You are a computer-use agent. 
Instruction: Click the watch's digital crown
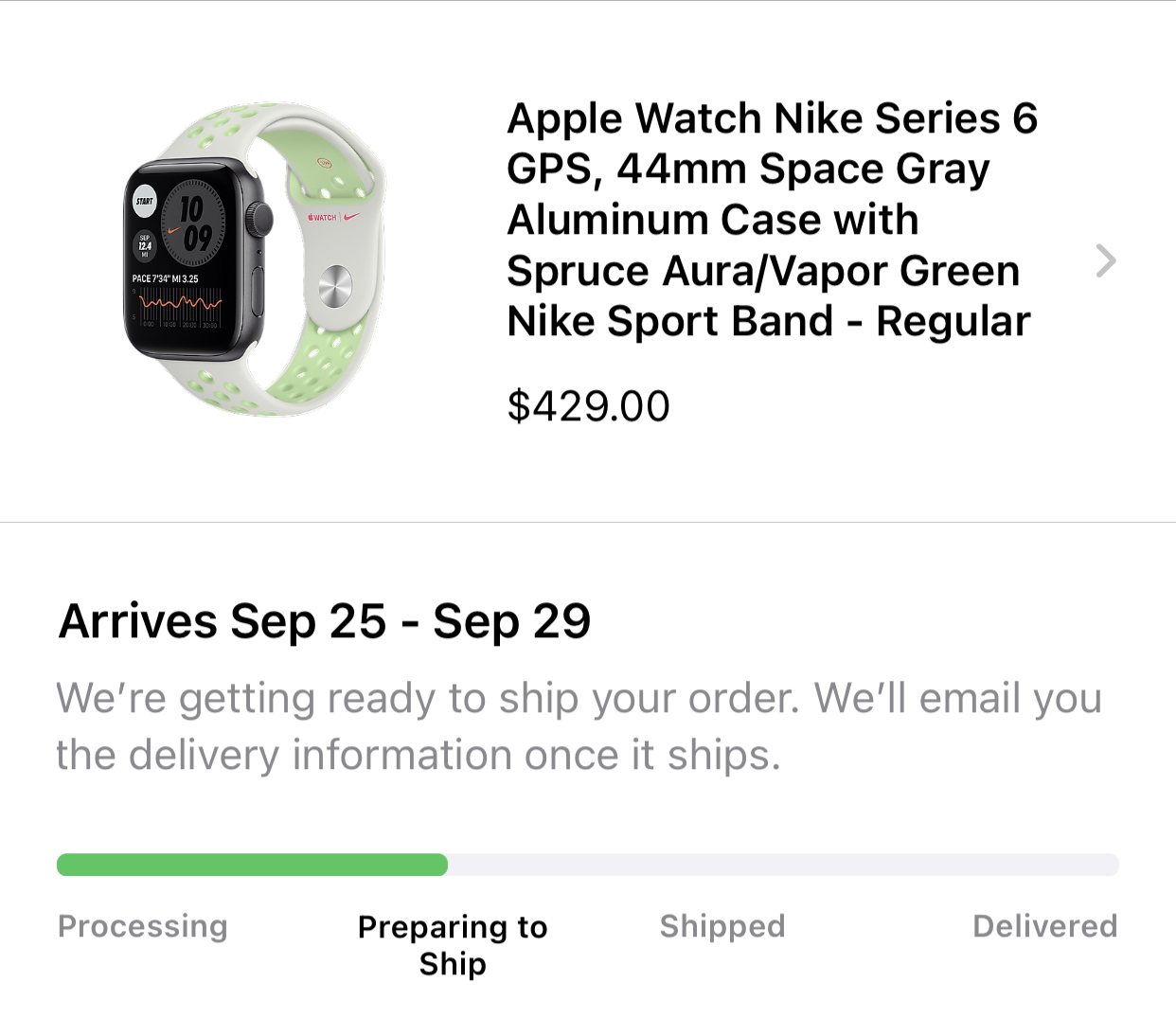(259, 218)
